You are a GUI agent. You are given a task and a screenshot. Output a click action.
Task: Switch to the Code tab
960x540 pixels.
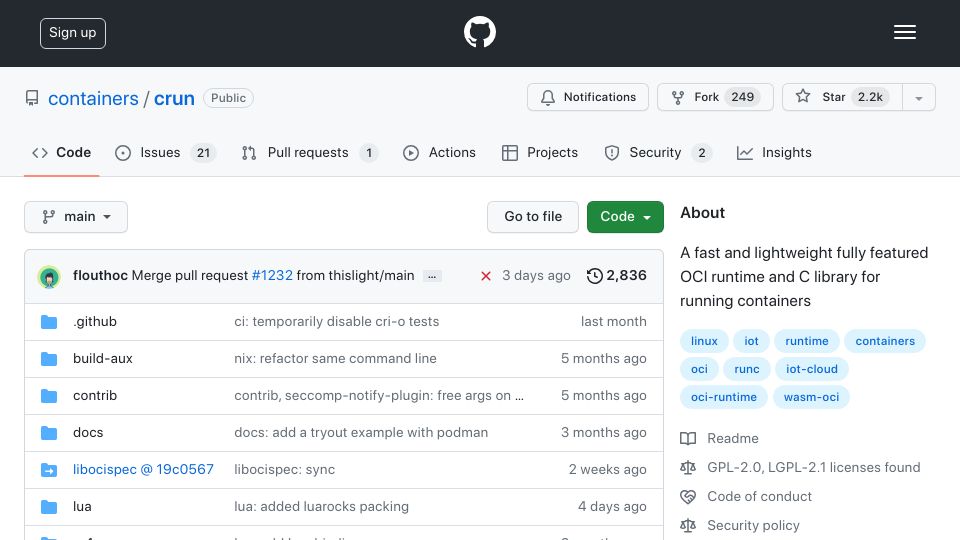[x=61, y=152]
